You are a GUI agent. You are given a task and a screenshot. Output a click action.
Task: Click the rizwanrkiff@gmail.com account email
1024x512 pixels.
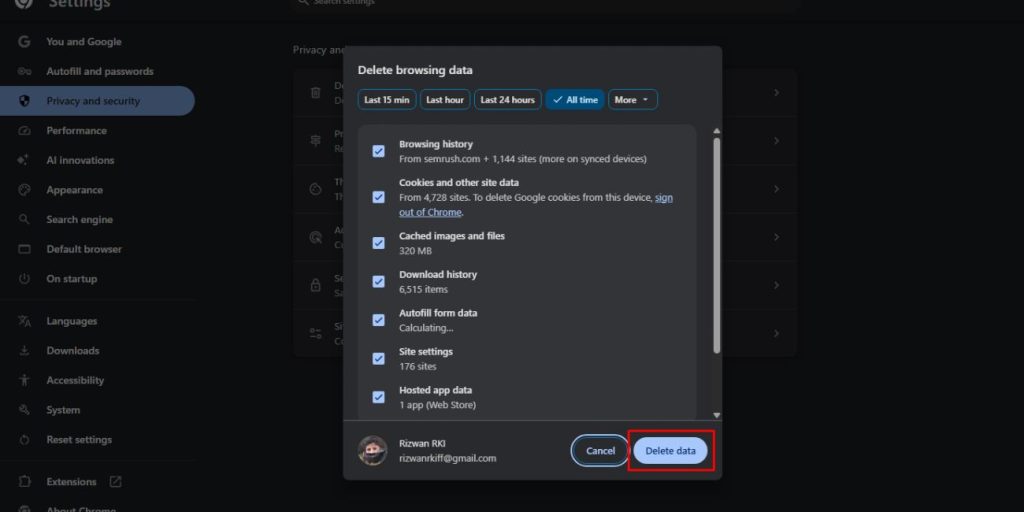[x=447, y=458]
